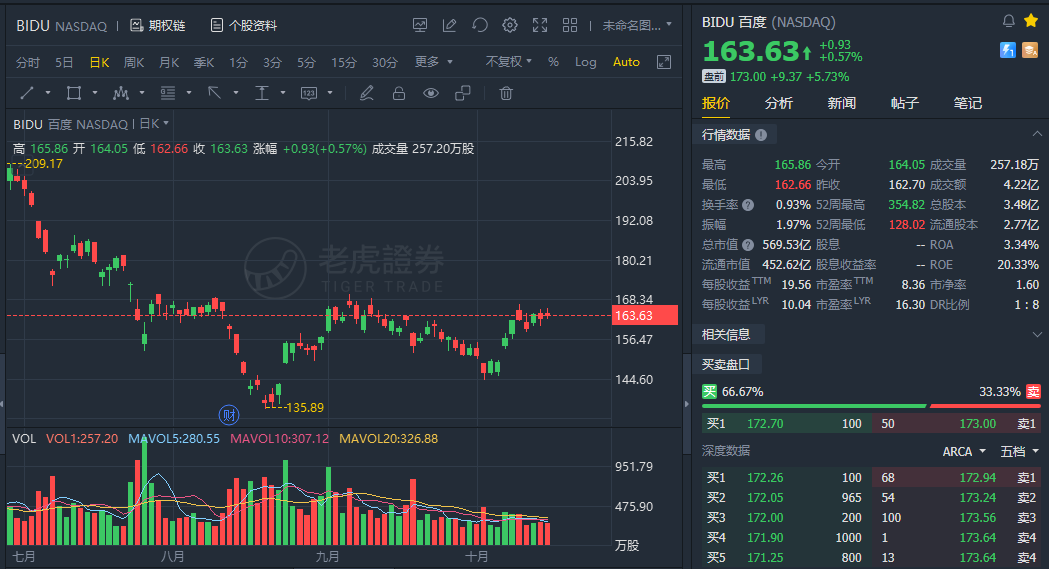Open the multi-chart grid layout icon
Image resolution: width=1049 pixels, height=569 pixels.
pos(570,25)
